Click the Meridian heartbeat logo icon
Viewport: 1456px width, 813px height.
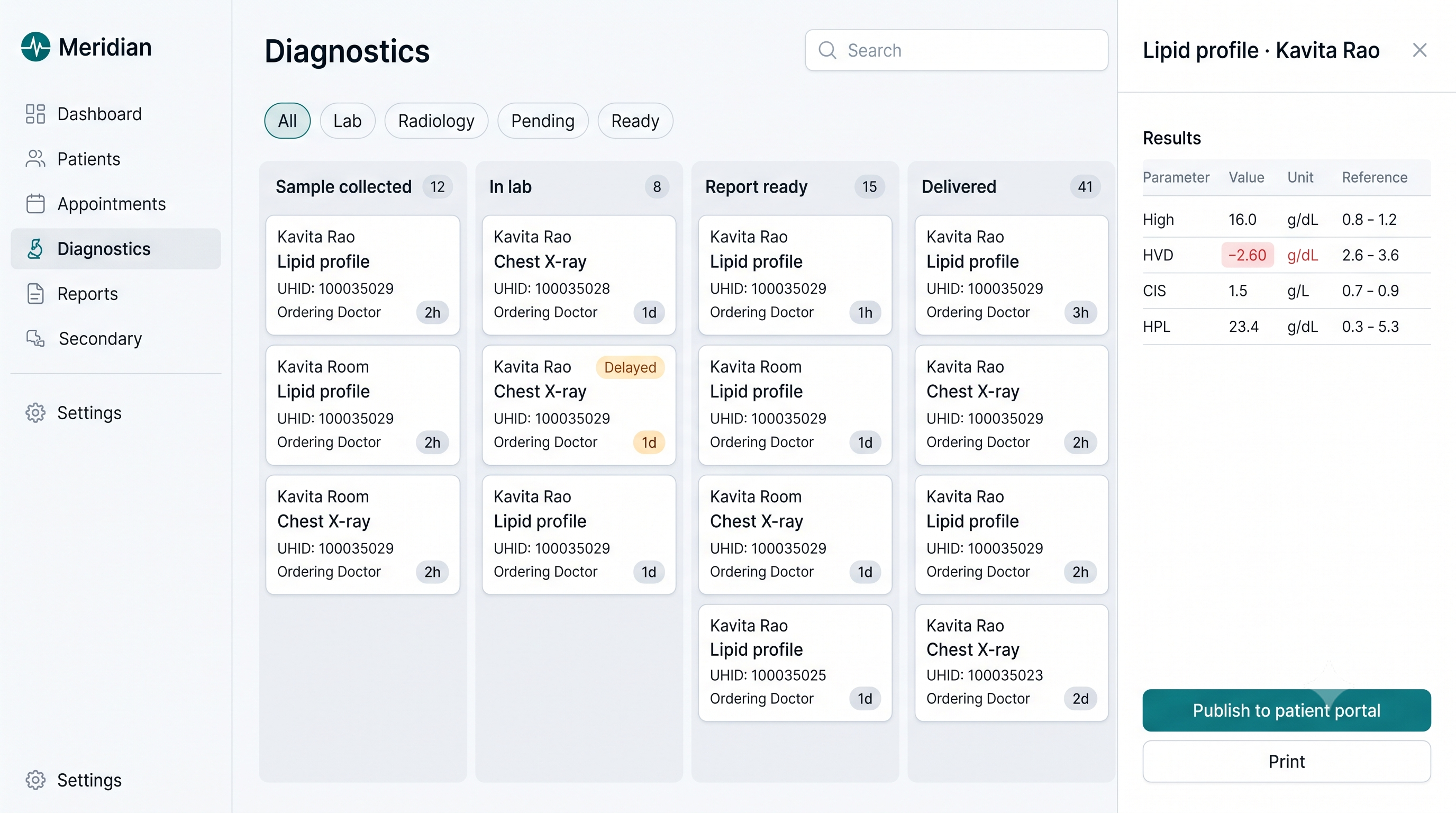pos(35,47)
